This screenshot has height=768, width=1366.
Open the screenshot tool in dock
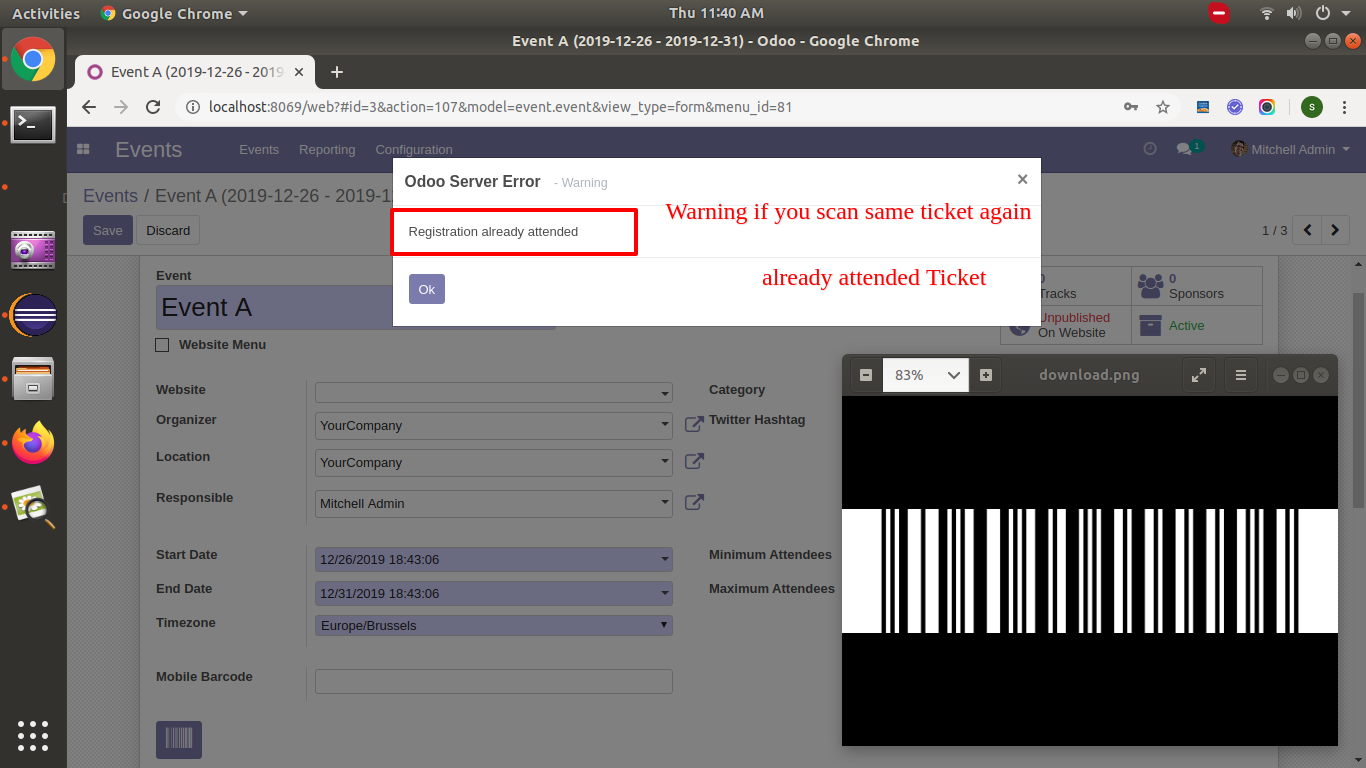pyautogui.click(x=33, y=250)
